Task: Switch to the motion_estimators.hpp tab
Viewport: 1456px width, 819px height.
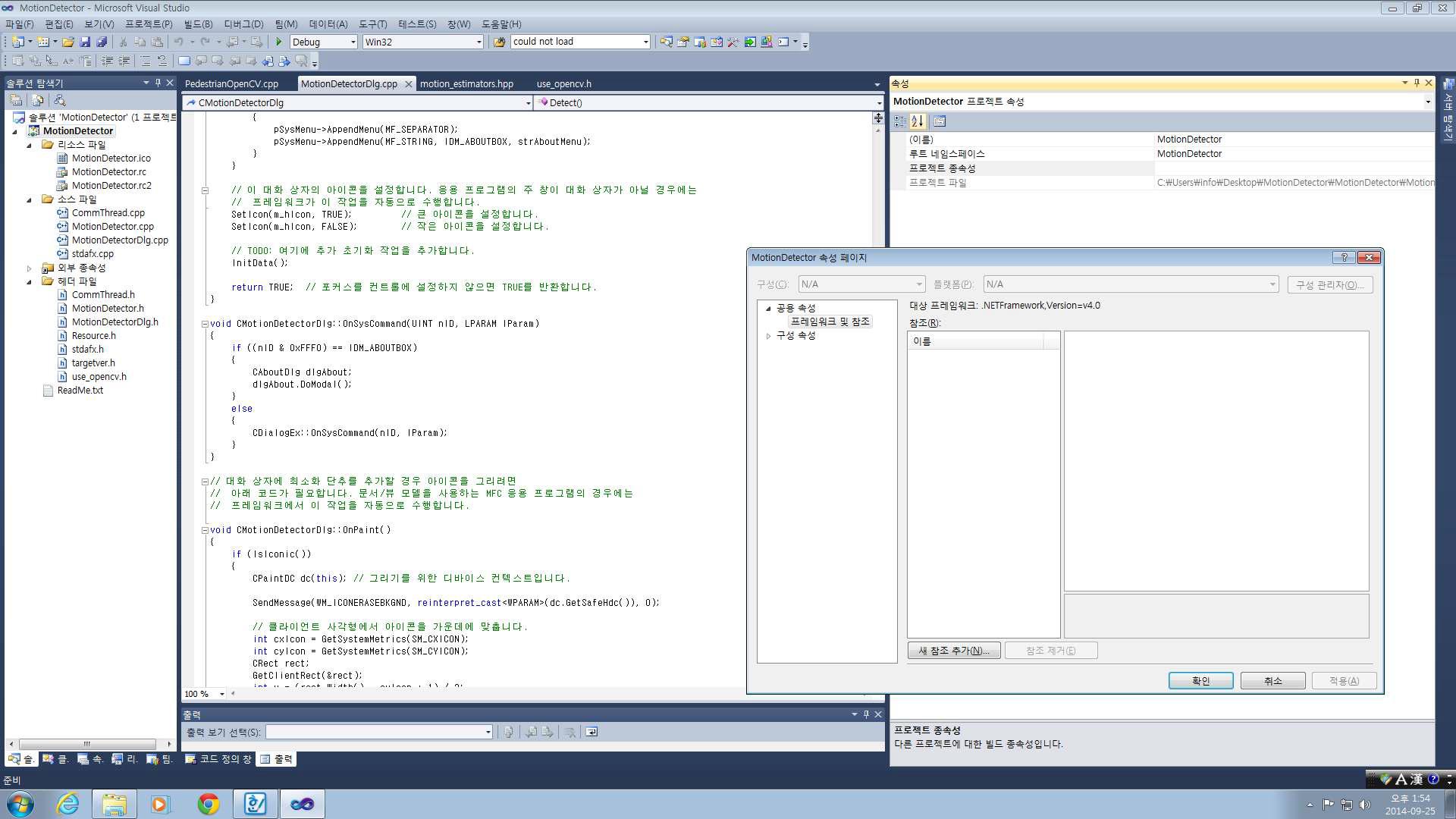Action: point(466,84)
